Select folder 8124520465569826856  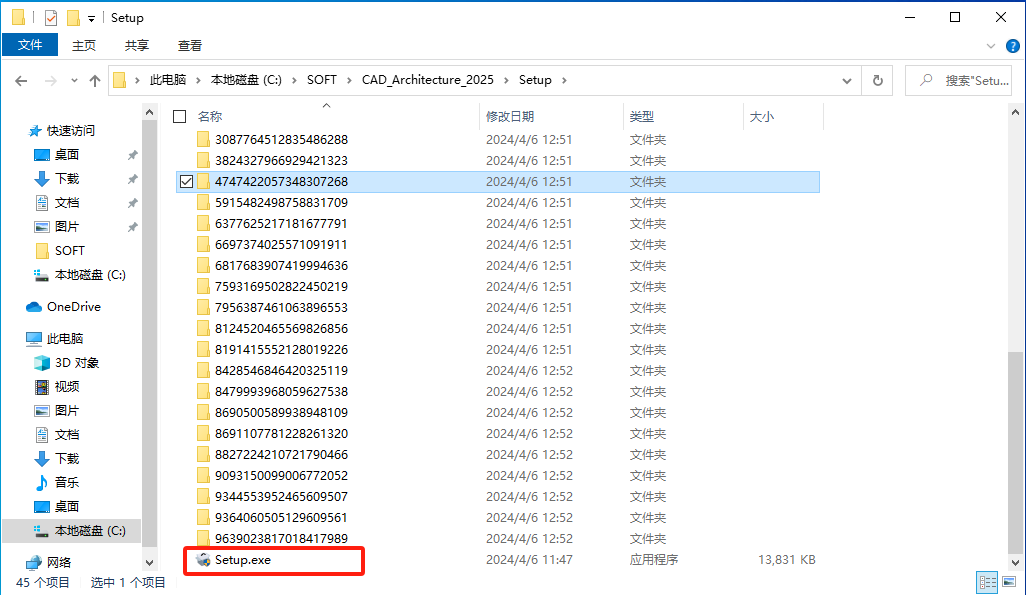pos(281,328)
